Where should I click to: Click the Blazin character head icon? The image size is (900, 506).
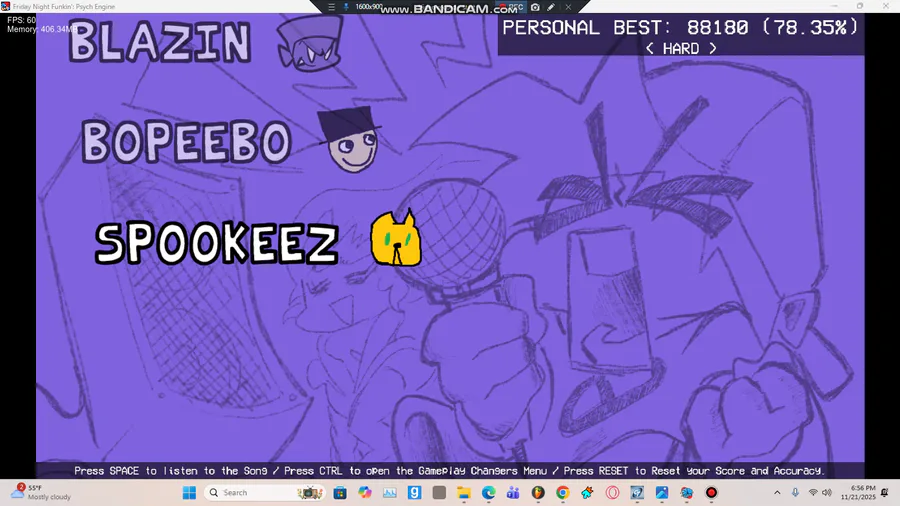click(309, 44)
